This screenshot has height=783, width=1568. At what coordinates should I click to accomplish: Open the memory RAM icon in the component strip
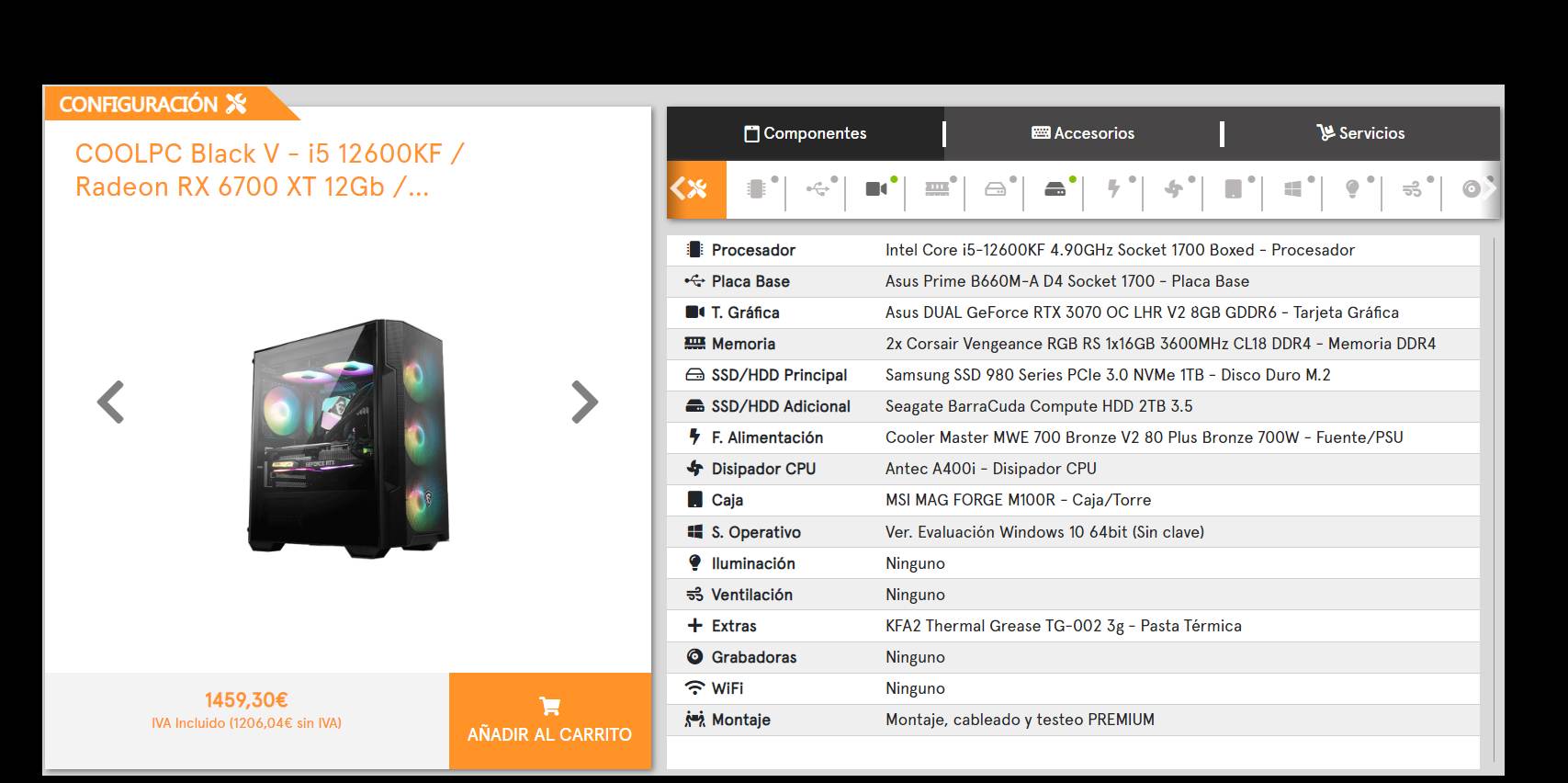click(936, 188)
